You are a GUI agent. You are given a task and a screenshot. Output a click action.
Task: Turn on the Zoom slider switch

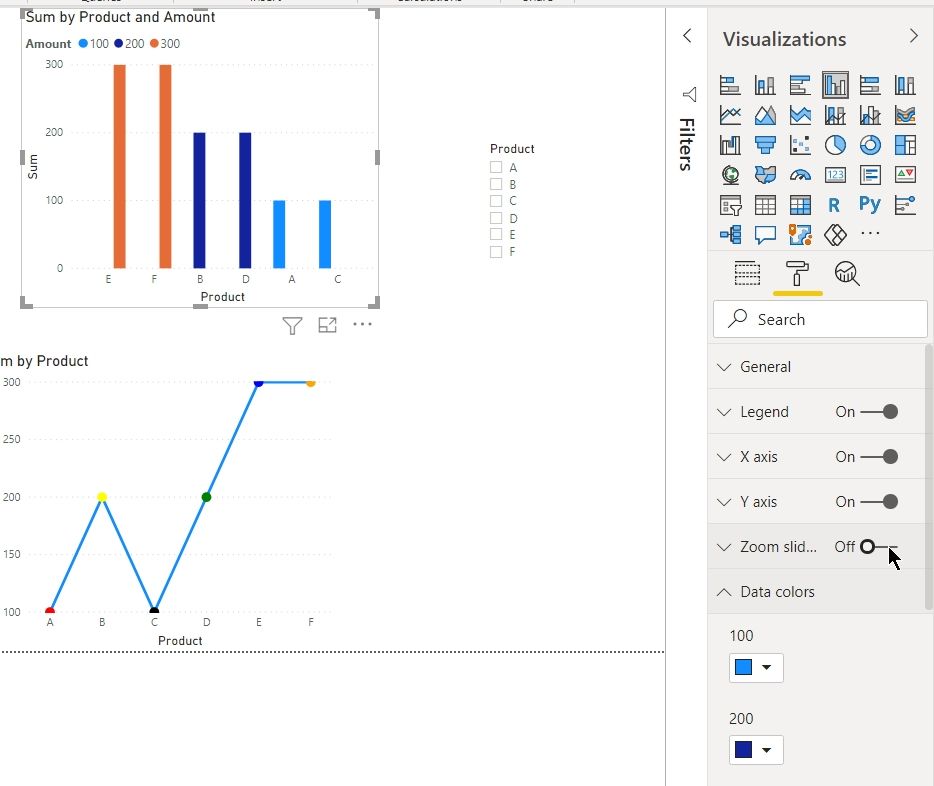(879, 547)
